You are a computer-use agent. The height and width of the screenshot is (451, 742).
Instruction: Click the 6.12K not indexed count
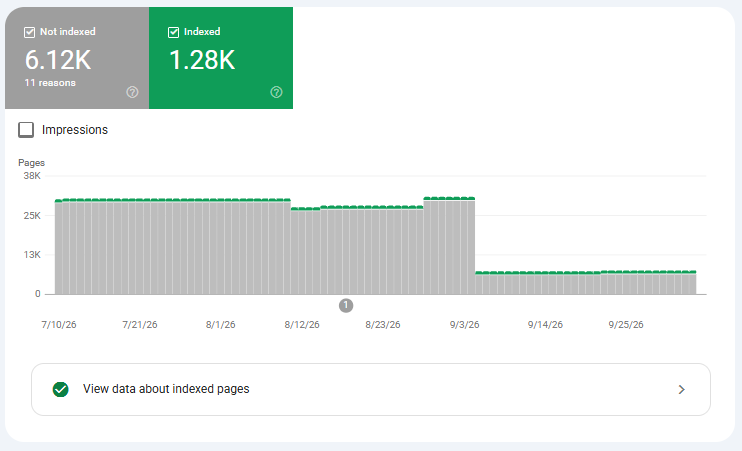pos(58,60)
